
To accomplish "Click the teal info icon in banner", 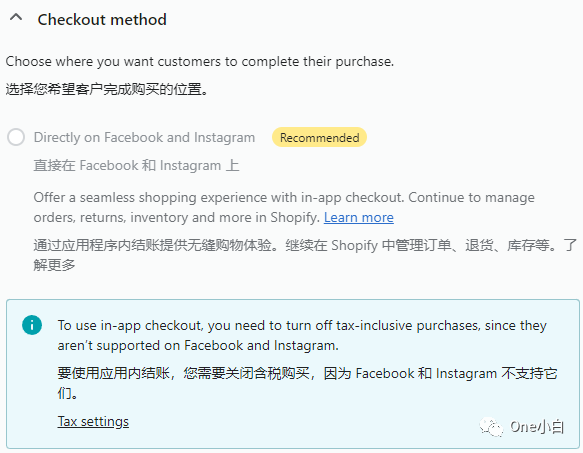I will (x=32, y=325).
